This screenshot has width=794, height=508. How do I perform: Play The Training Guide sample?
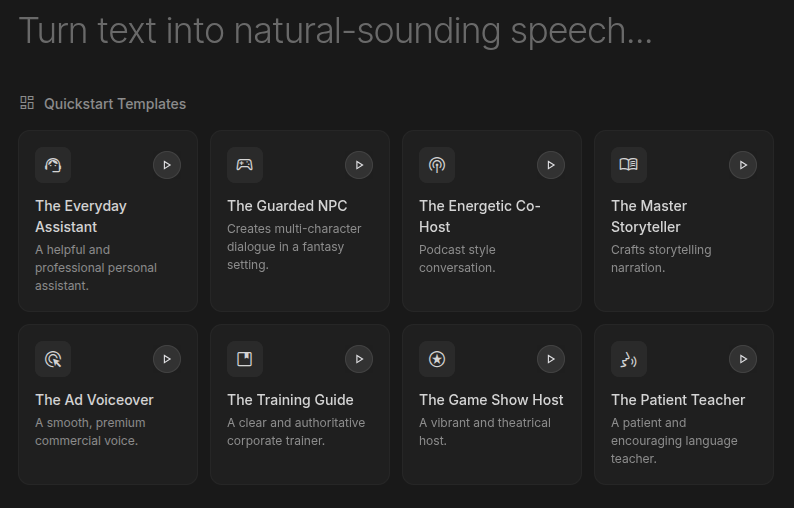tap(359, 359)
